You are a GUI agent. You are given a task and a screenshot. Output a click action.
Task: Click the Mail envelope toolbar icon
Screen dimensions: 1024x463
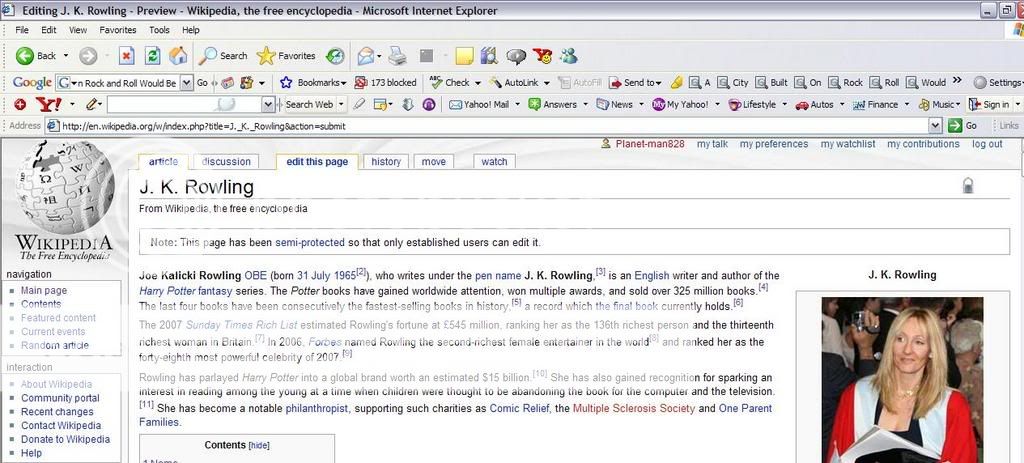coord(366,56)
